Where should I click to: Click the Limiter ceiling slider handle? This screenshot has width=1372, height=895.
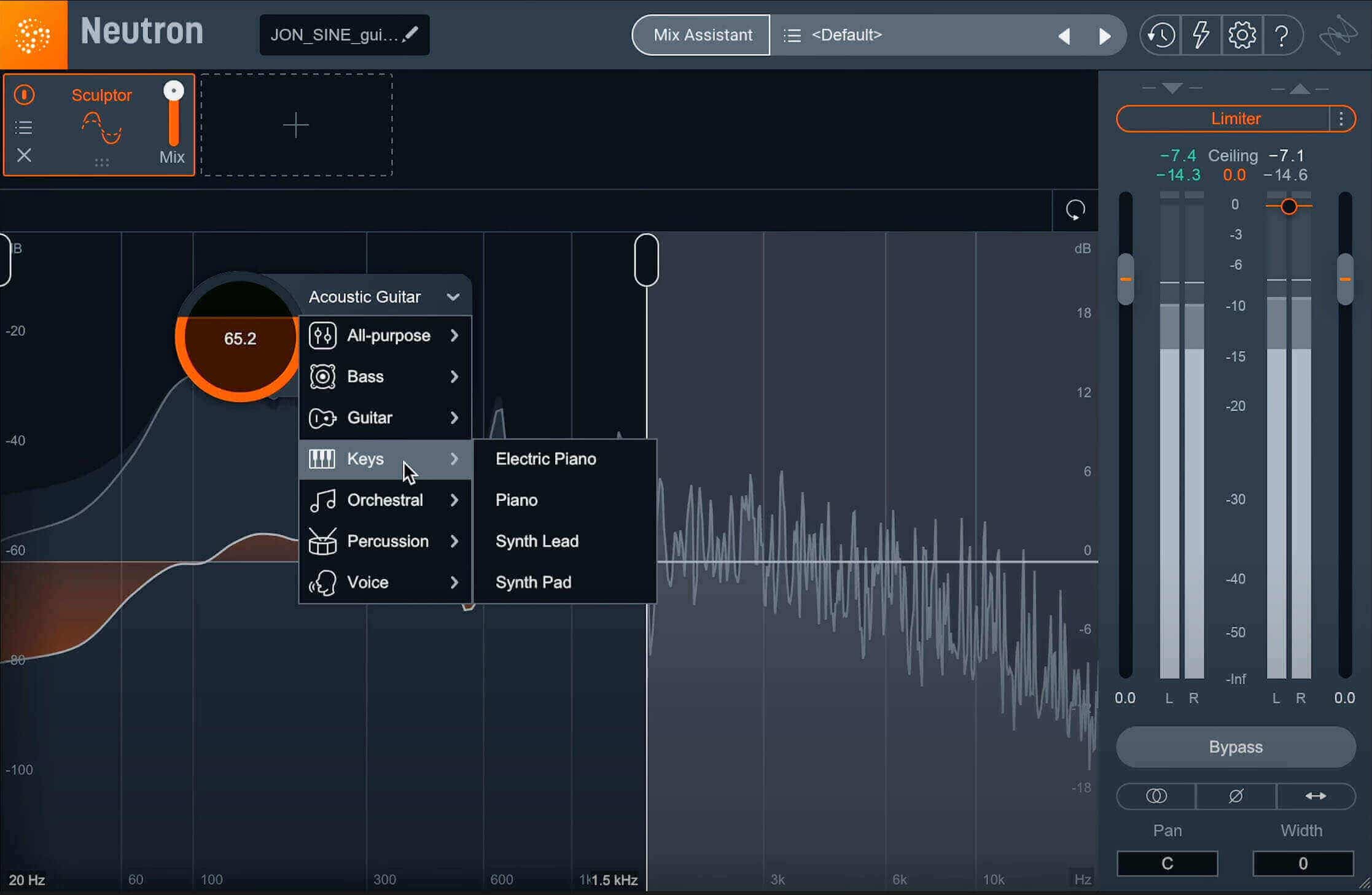click(x=1288, y=207)
